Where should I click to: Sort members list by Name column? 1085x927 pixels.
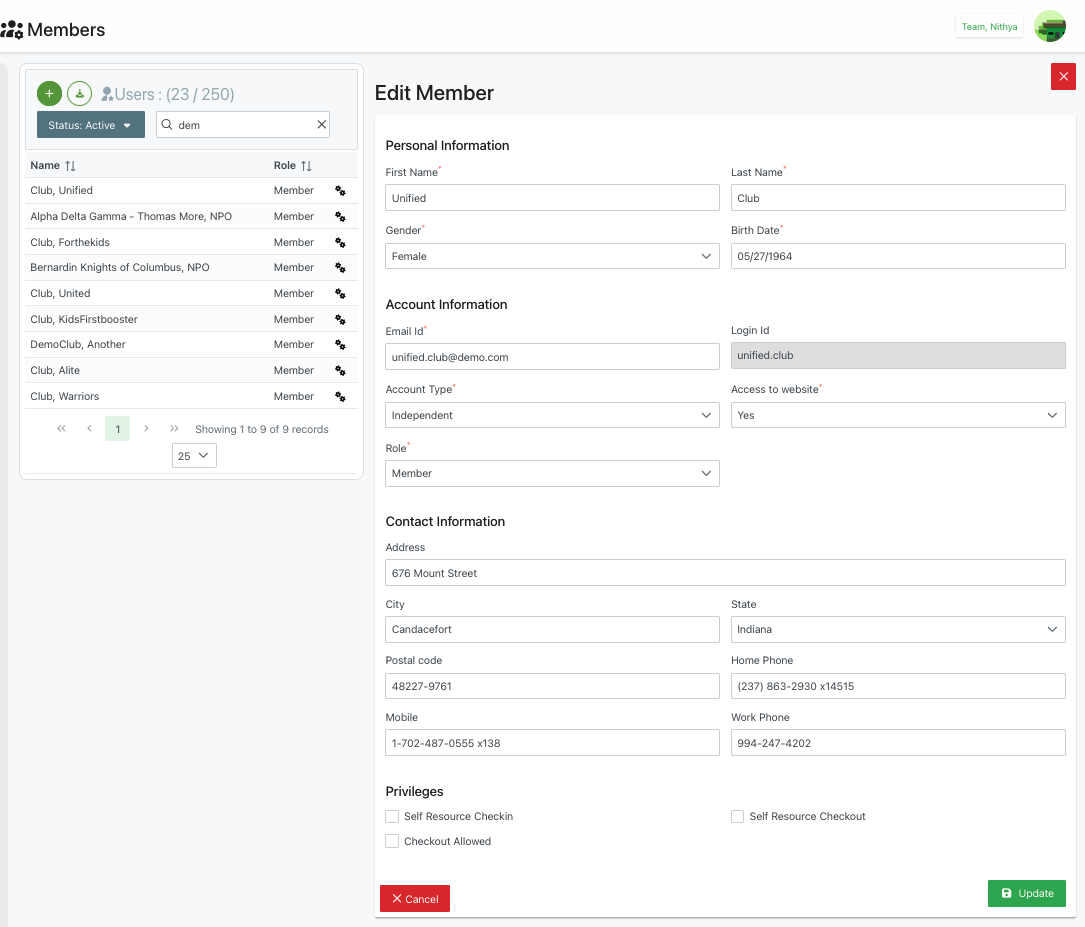tap(70, 166)
